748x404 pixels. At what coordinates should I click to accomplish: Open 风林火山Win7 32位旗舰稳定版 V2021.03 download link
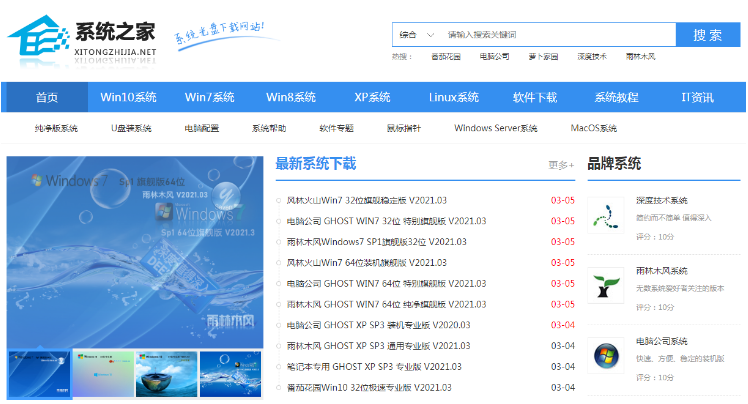pos(366,199)
